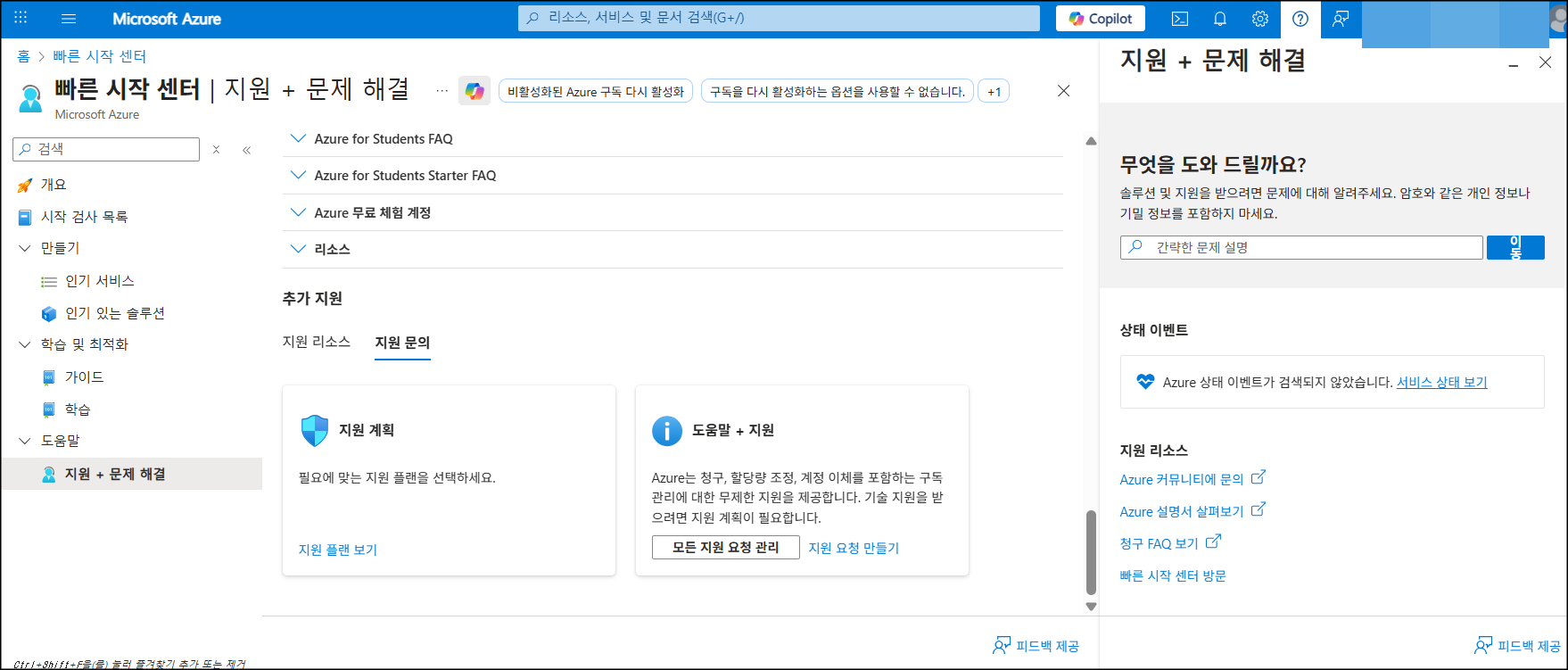Click the Copilot colorful icon near title
The width and height of the screenshot is (1568, 670).
(x=475, y=91)
